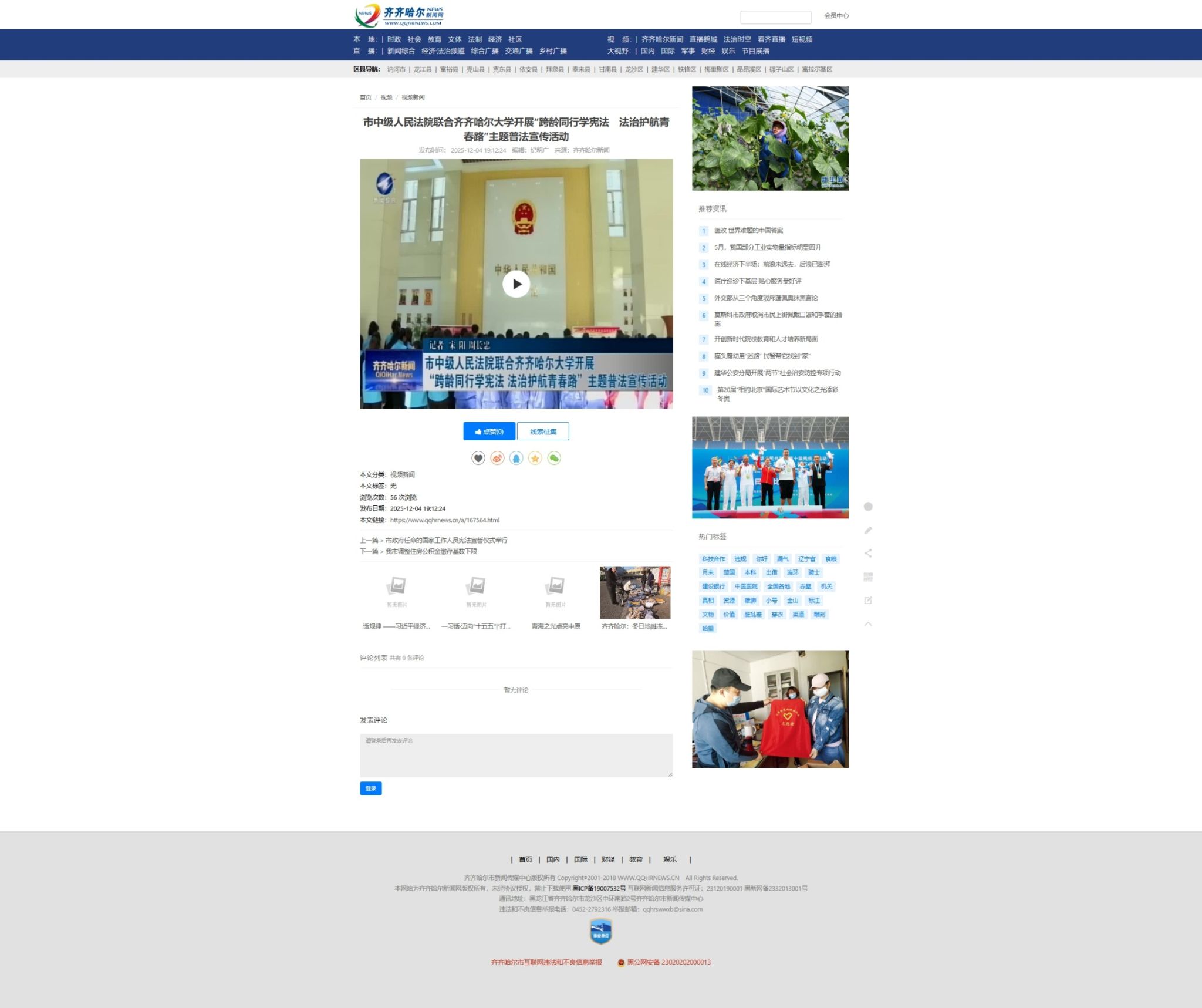The image size is (1202, 1008).
Task: Select 龙沙区 in district navigation
Action: [x=634, y=69]
